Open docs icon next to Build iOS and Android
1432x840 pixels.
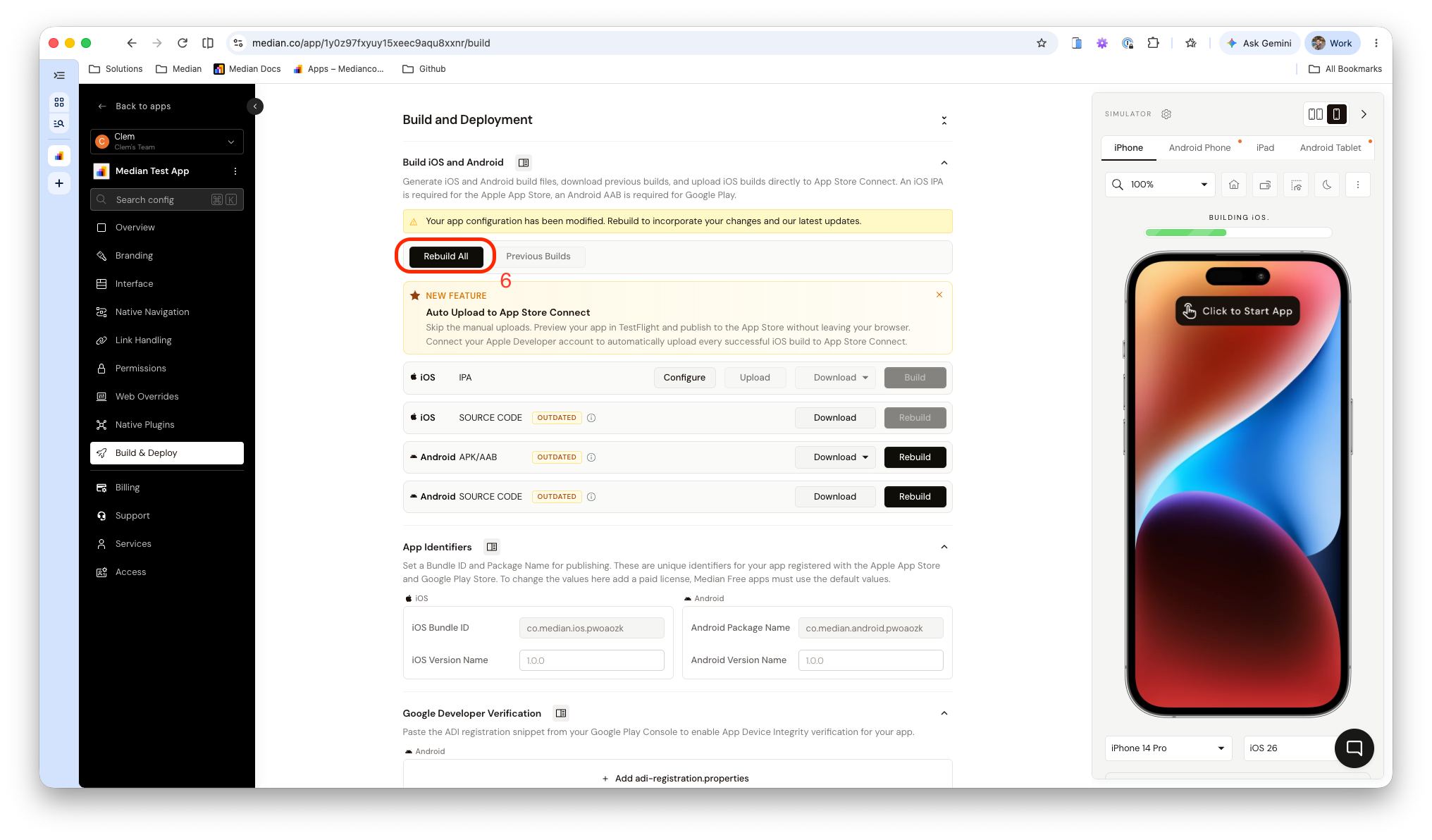[524, 163]
